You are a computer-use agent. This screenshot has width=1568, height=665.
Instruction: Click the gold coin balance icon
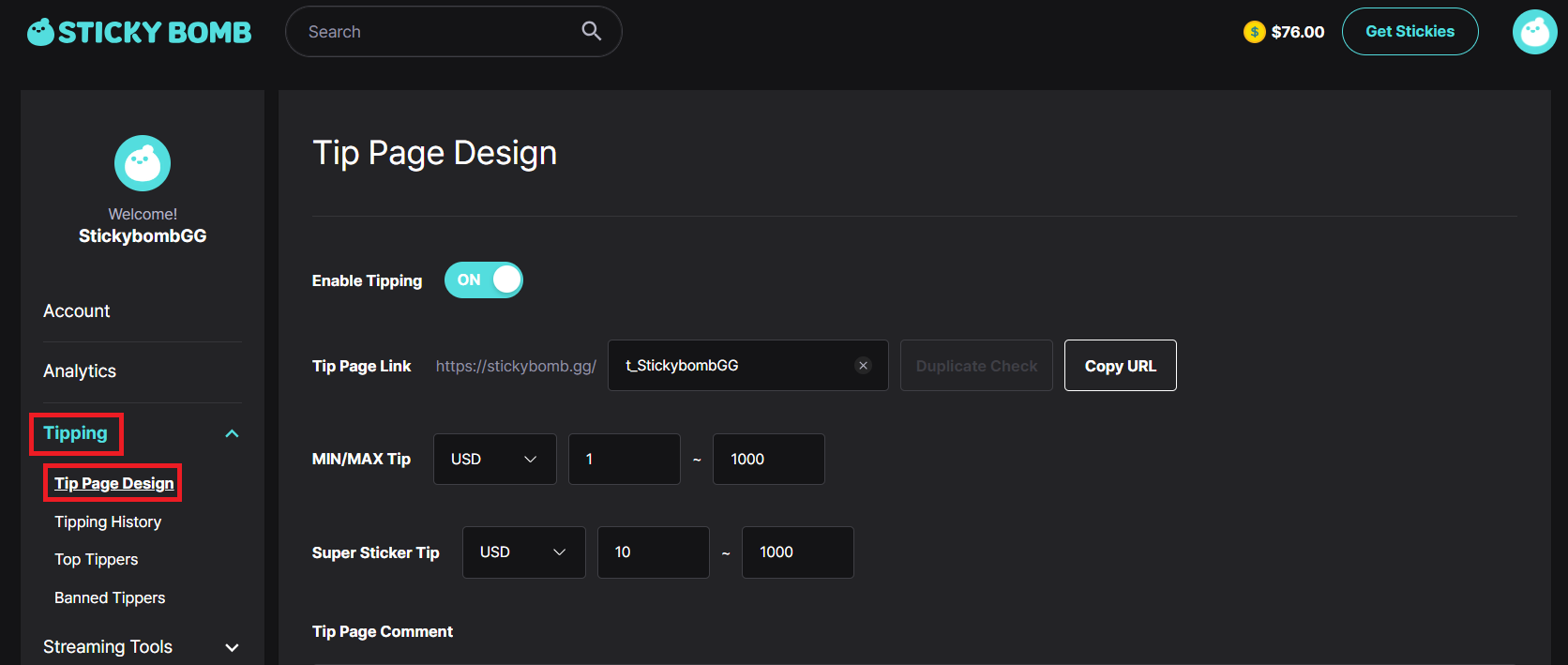click(x=1254, y=32)
